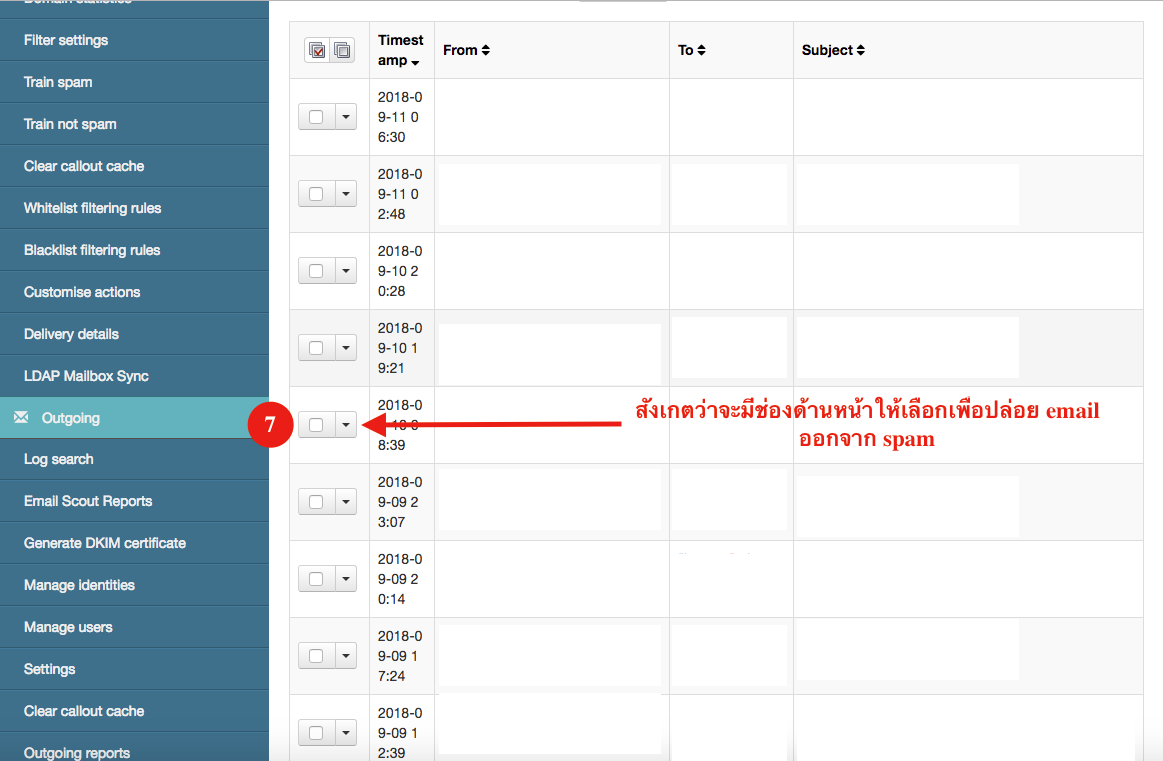Sort messages by the From column
The height and width of the screenshot is (761, 1163).
[465, 49]
